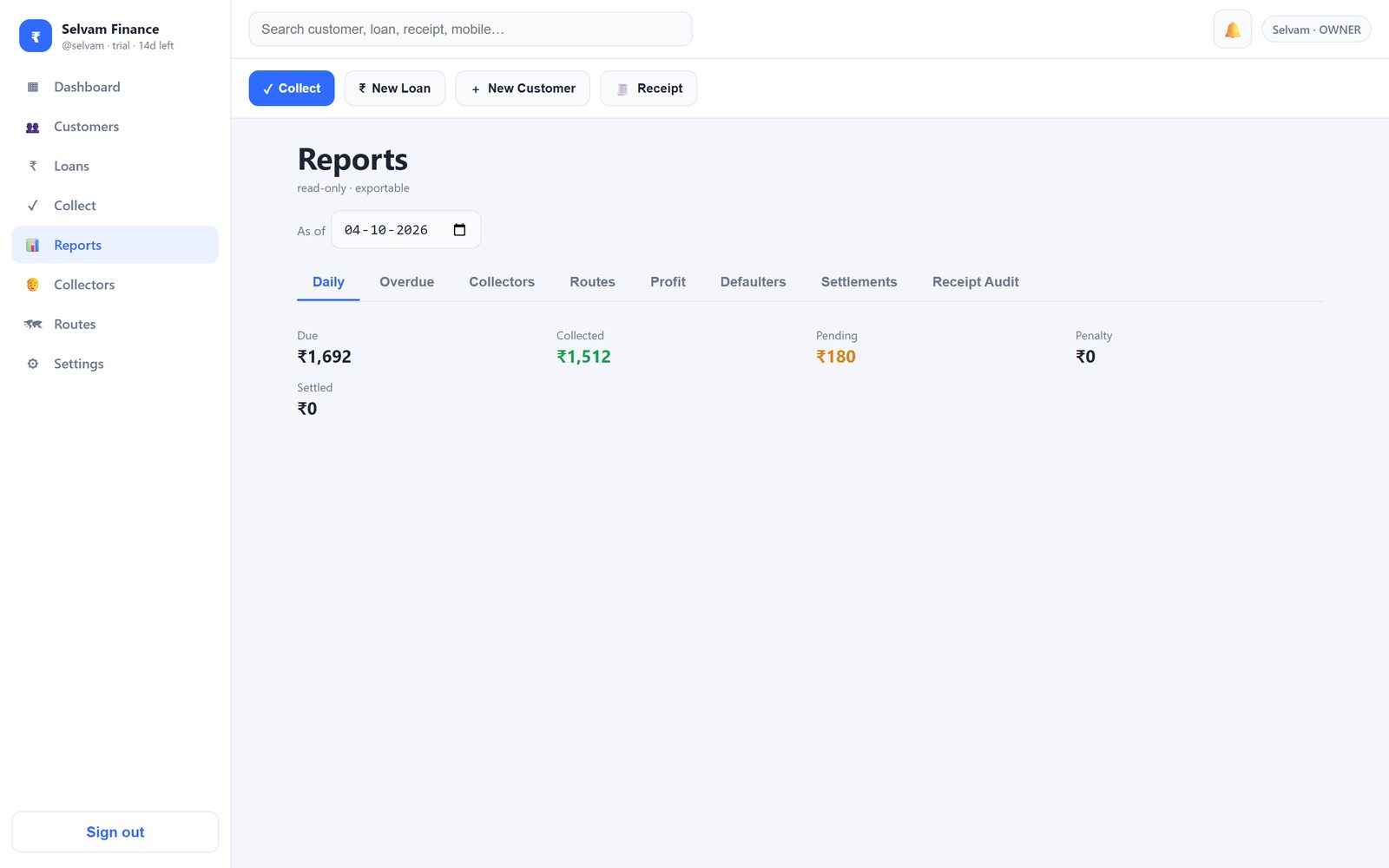The width and height of the screenshot is (1389, 868).
Task: Click the Customers people icon in sidebar
Action: pos(33,127)
